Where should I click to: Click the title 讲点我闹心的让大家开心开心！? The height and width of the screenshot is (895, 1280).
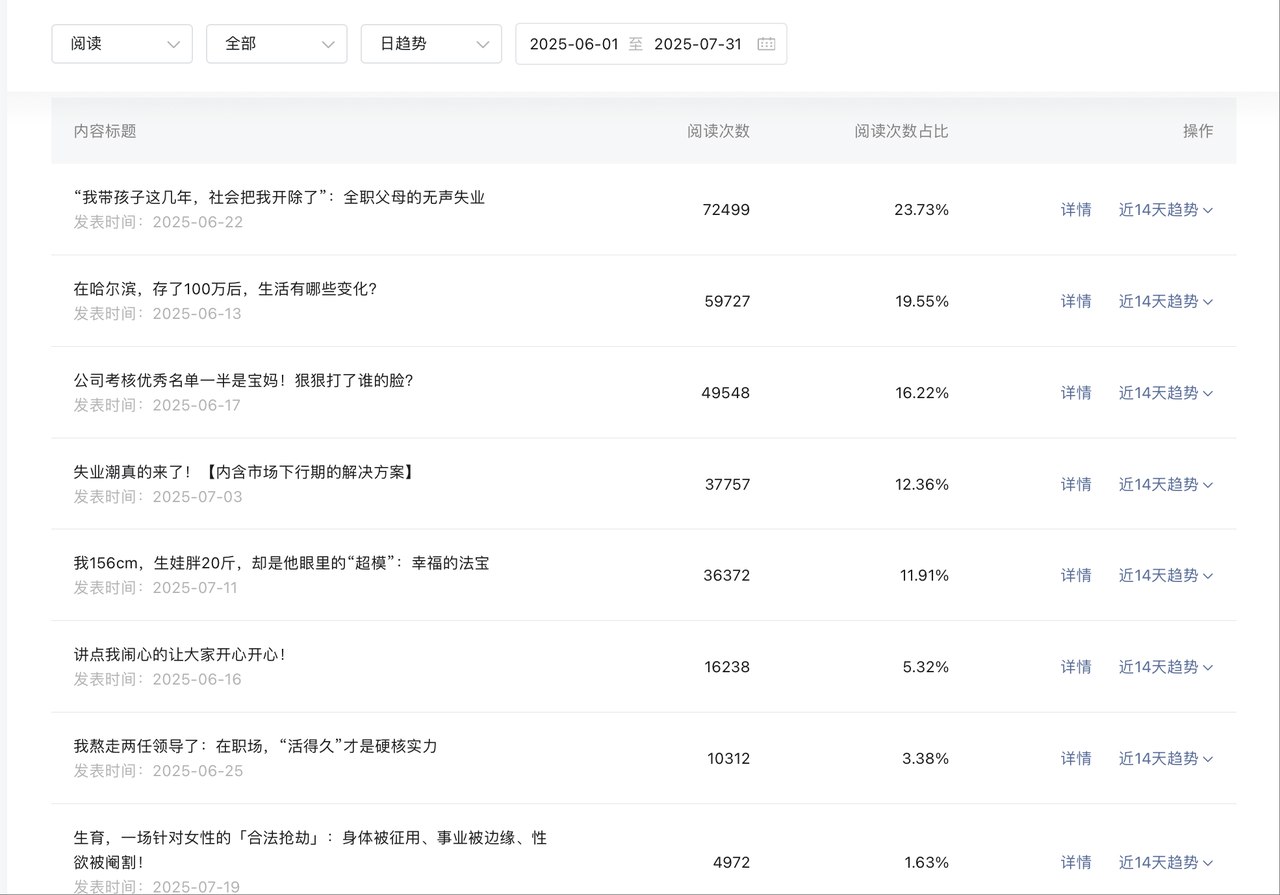[180, 655]
